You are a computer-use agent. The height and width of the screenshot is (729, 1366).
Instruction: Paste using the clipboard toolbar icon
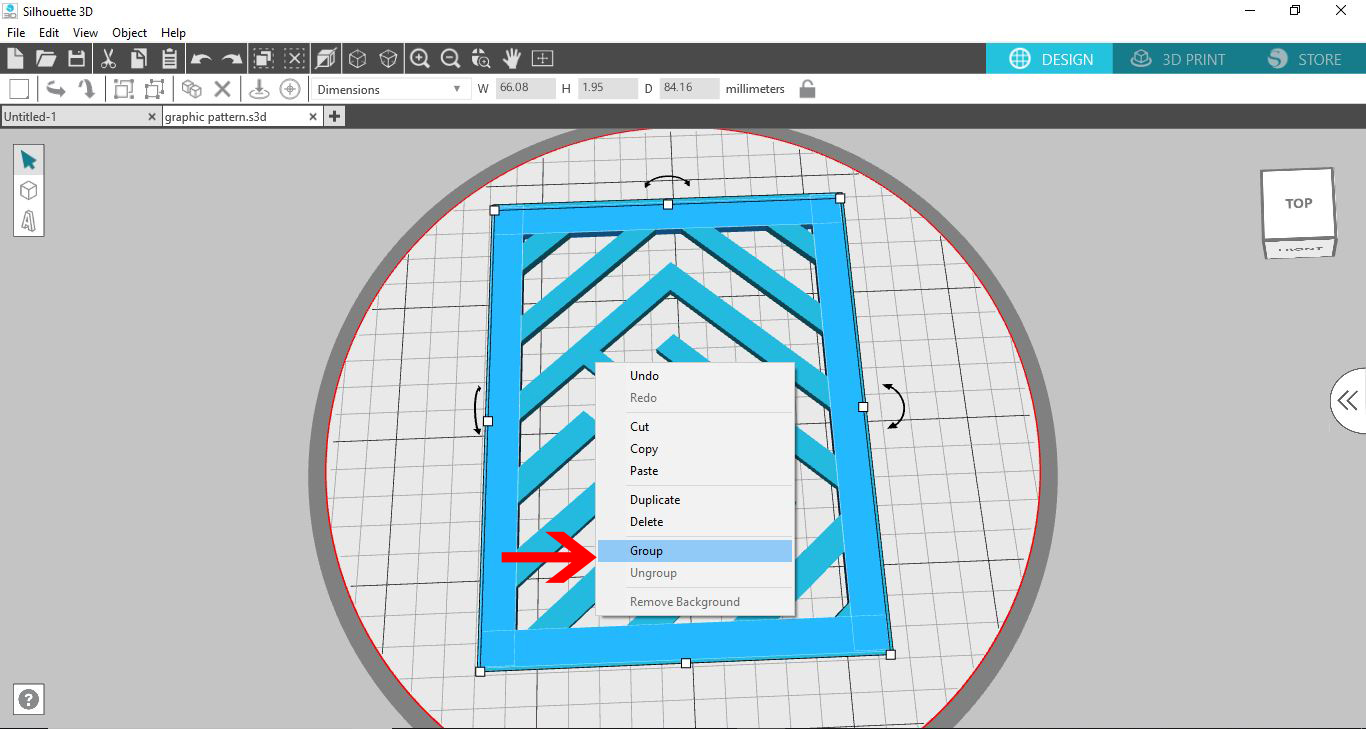[169, 58]
